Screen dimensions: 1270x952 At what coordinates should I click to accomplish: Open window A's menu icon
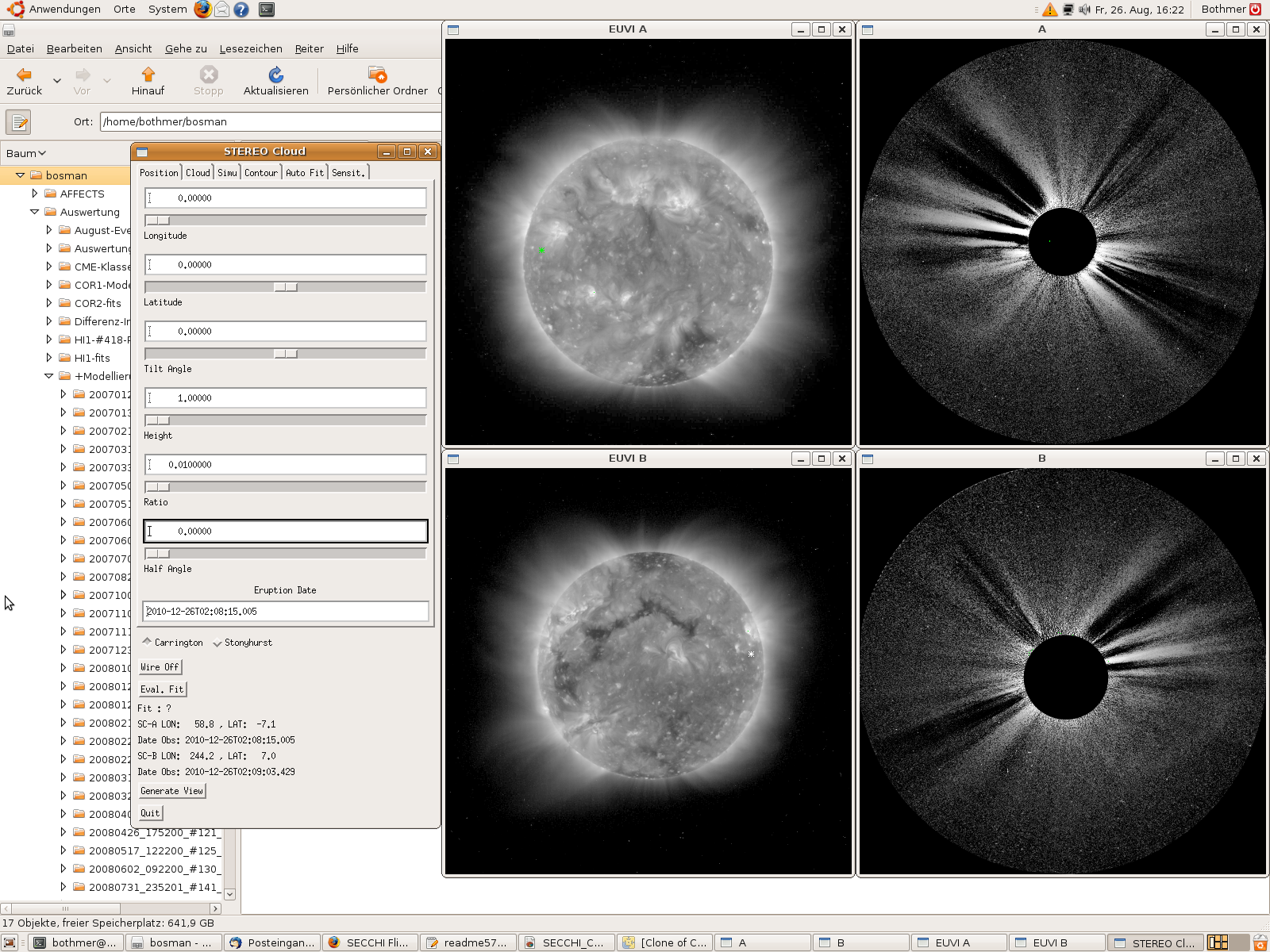(868, 29)
